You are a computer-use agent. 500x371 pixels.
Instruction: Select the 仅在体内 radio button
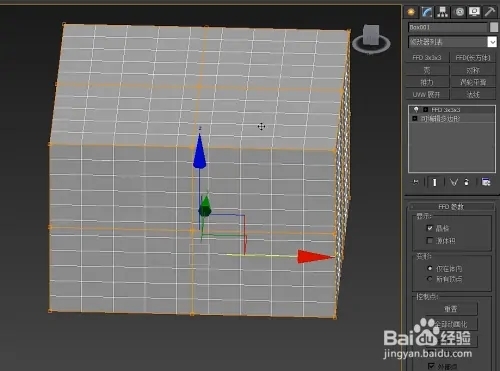(430, 268)
